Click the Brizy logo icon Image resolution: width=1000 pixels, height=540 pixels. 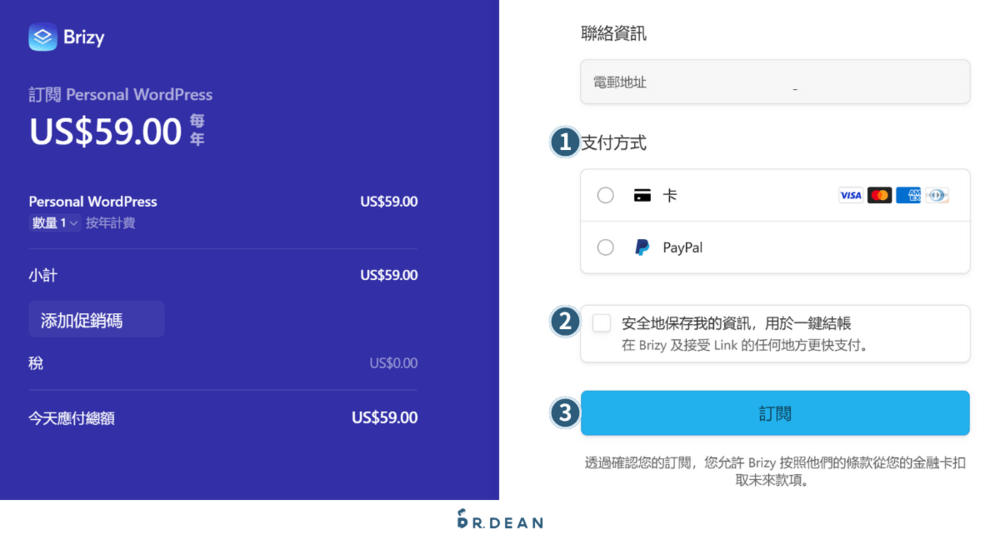(43, 37)
